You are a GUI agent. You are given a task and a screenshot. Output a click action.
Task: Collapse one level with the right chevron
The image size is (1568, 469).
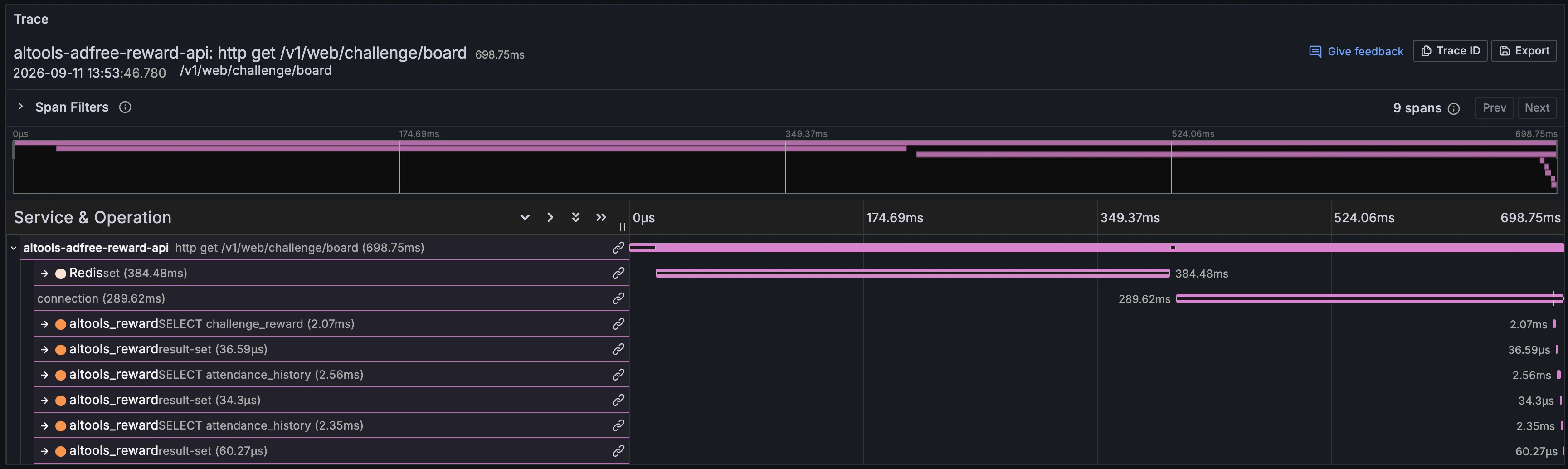point(550,217)
